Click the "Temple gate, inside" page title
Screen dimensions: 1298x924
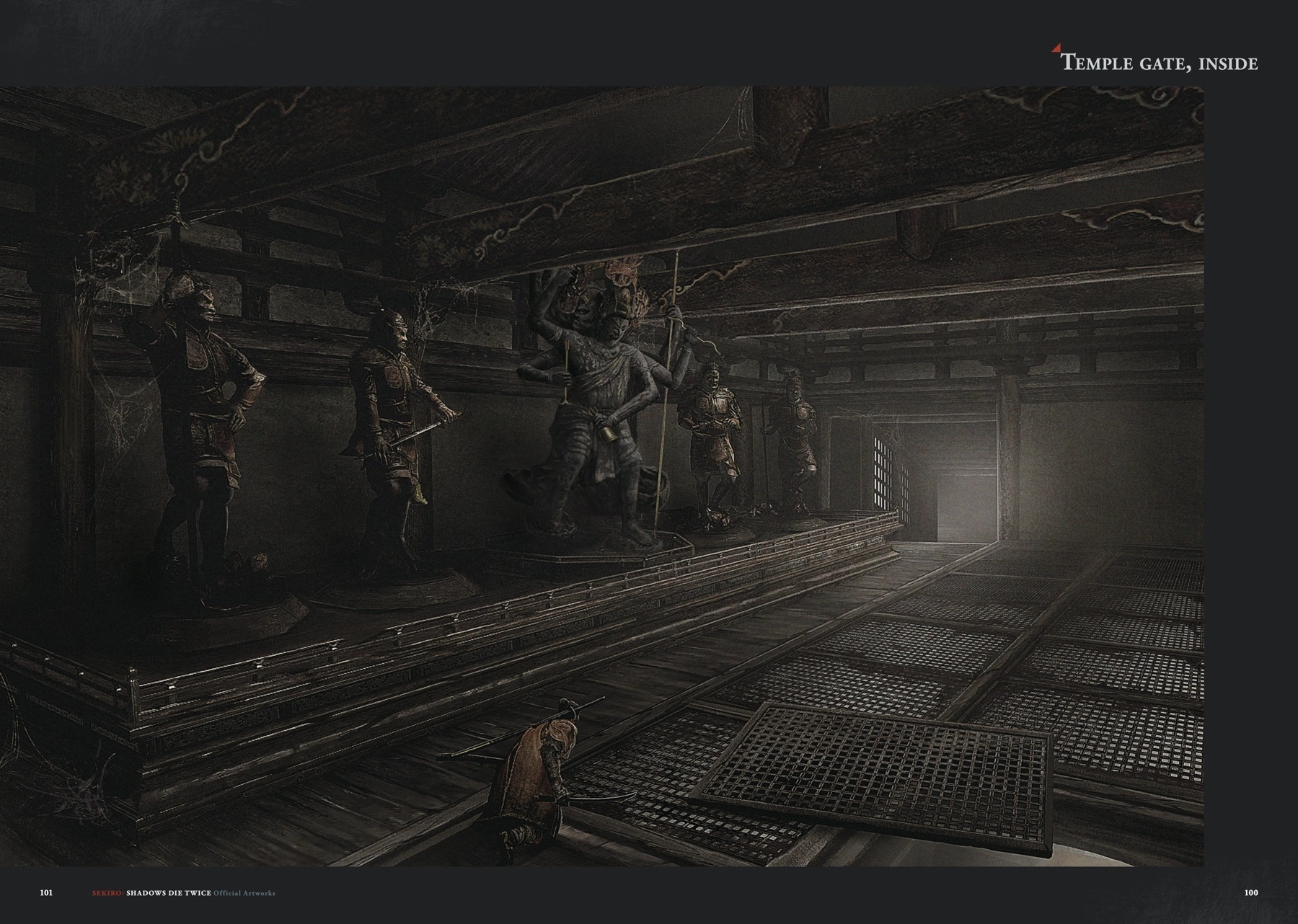point(1160,63)
